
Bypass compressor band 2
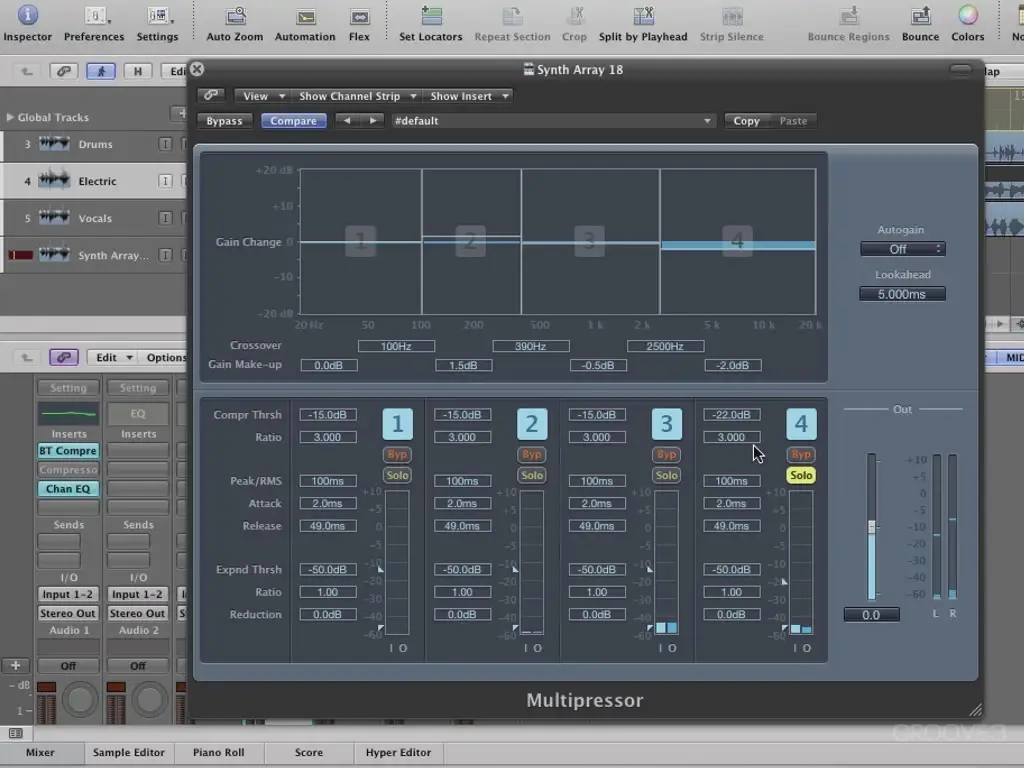pos(532,455)
